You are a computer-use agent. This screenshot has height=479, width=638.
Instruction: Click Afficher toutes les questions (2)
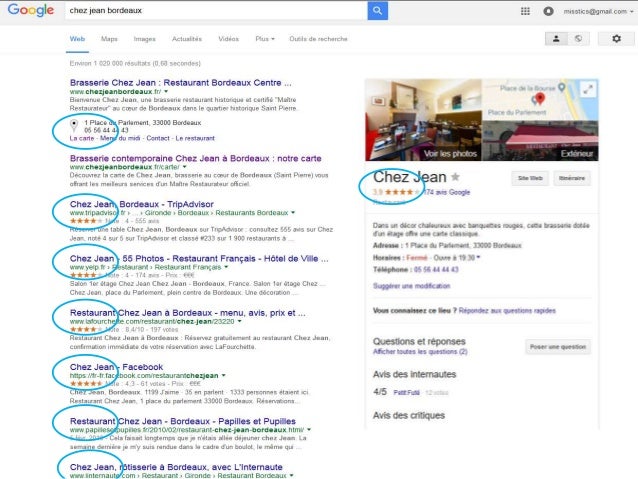tap(420, 352)
